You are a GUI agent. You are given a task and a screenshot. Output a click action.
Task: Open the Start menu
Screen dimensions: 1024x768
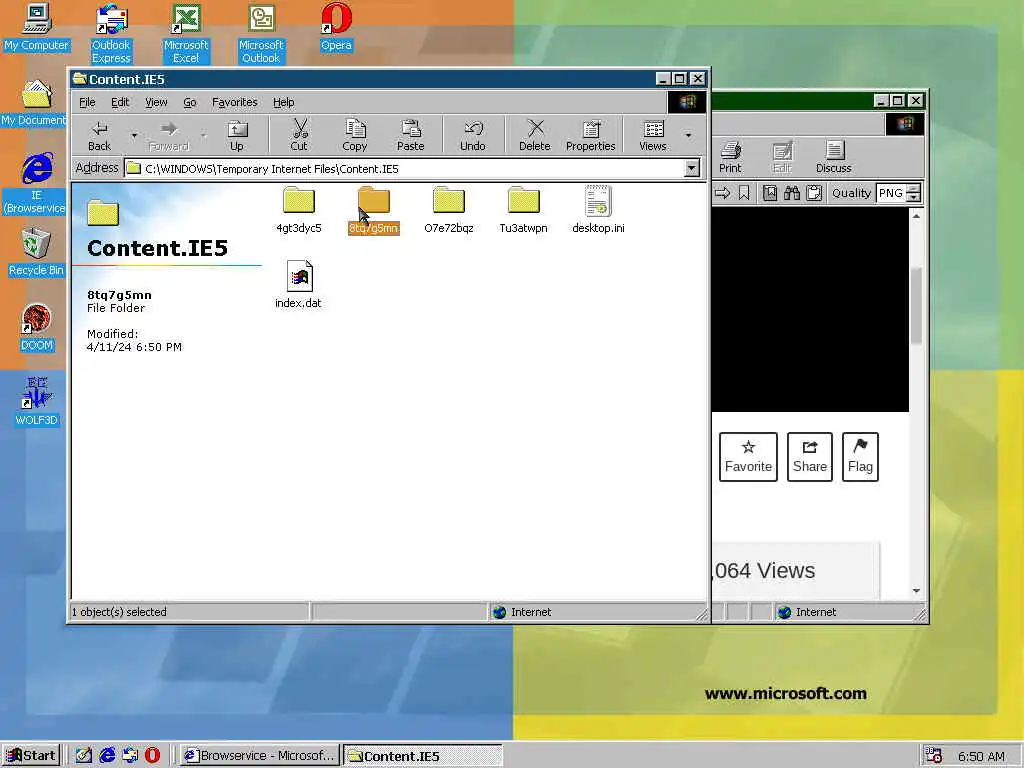(x=31, y=756)
